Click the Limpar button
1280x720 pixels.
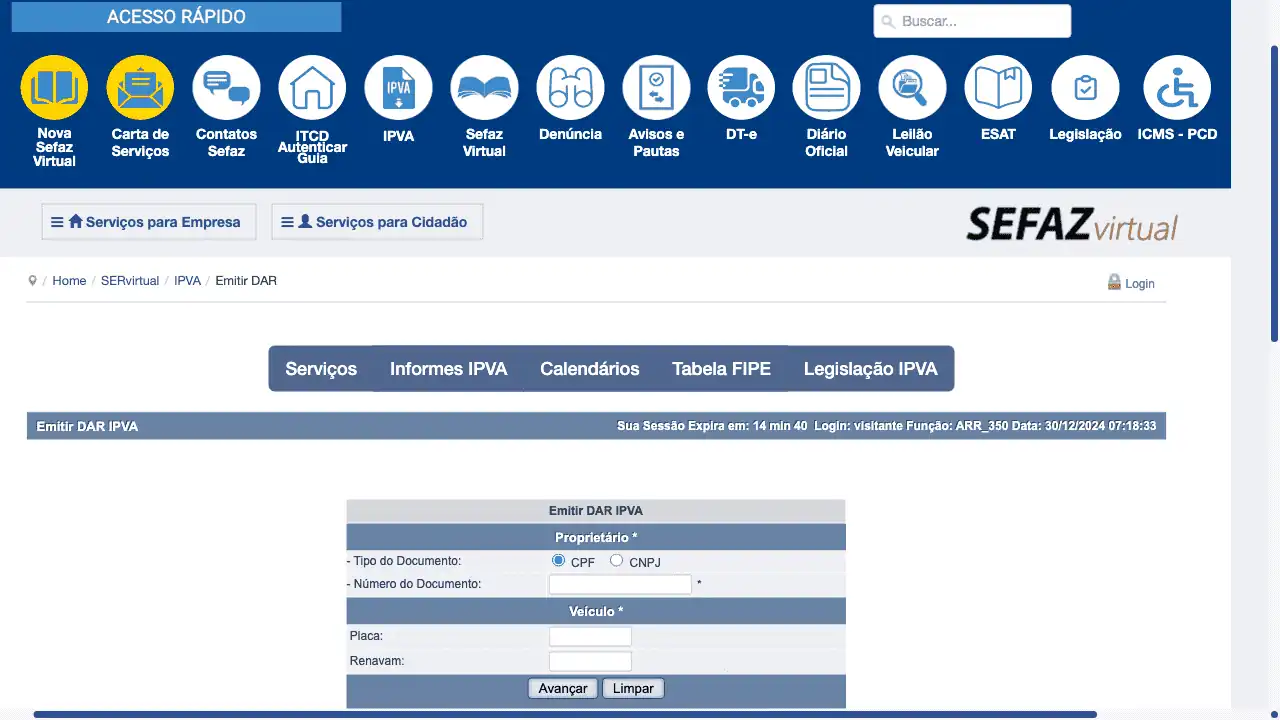click(633, 689)
